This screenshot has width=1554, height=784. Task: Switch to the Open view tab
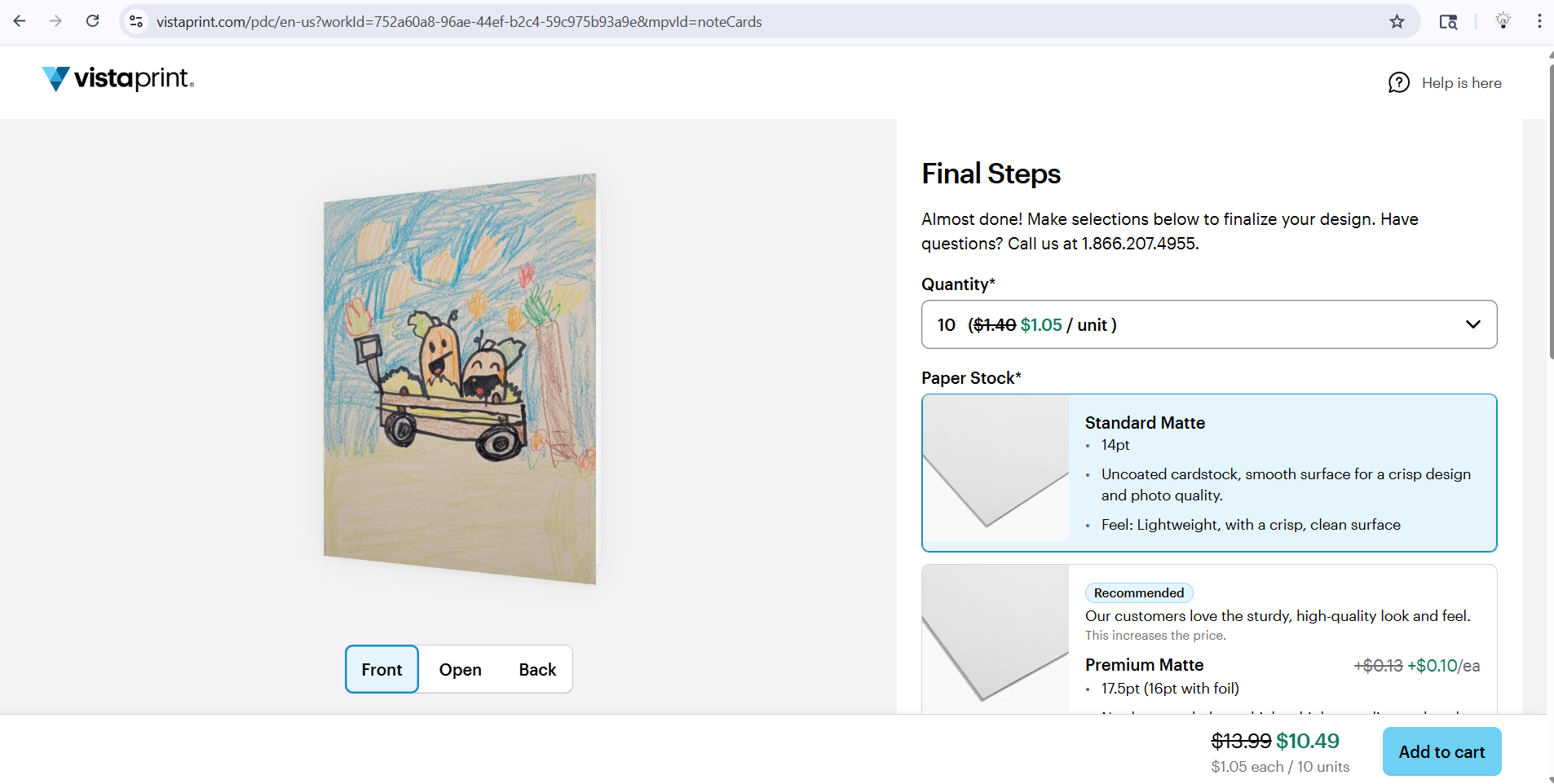[x=460, y=669]
